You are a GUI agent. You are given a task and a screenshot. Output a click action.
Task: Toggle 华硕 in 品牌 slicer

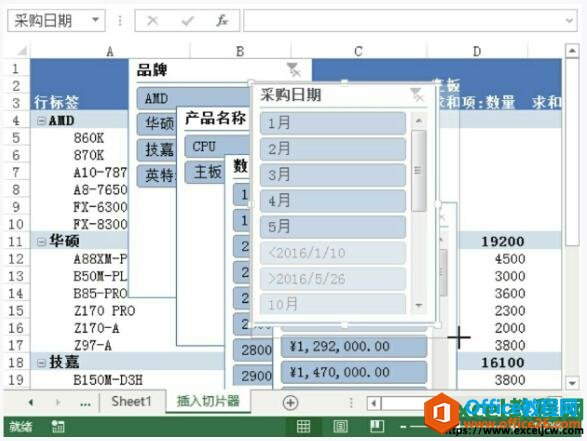point(157,124)
